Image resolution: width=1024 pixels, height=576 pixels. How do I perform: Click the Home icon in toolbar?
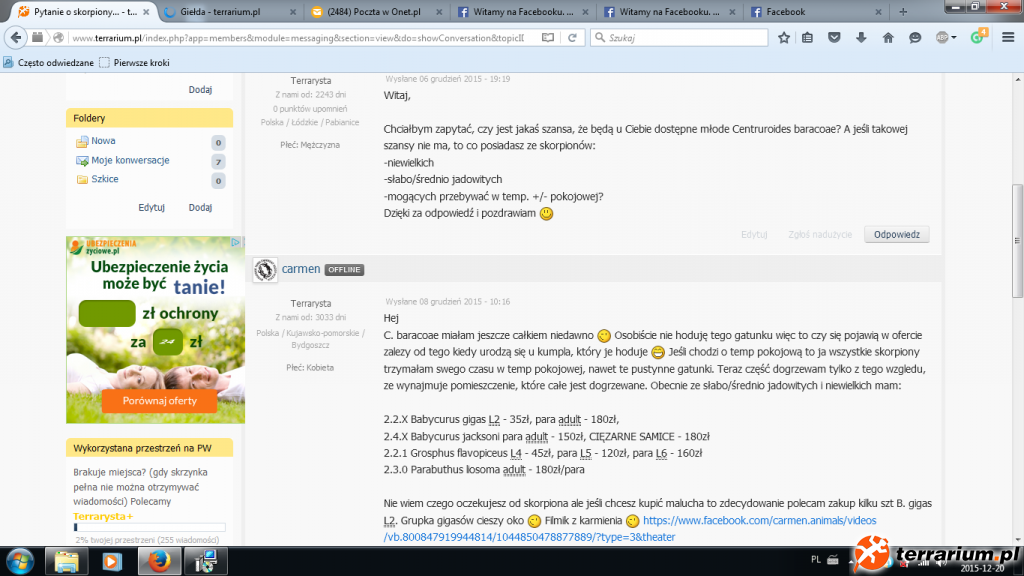pos(888,38)
